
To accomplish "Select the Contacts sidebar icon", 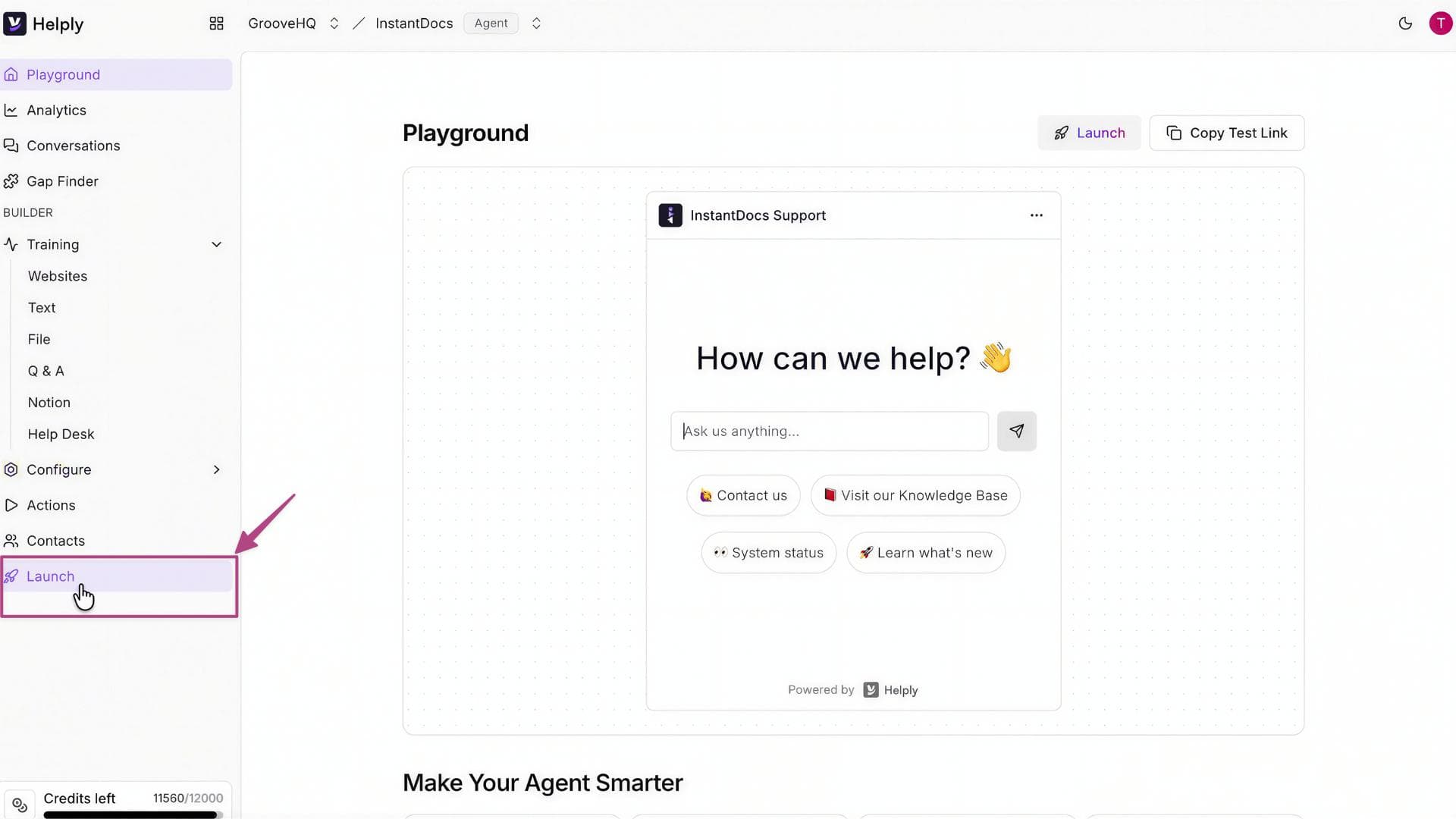I will (11, 540).
